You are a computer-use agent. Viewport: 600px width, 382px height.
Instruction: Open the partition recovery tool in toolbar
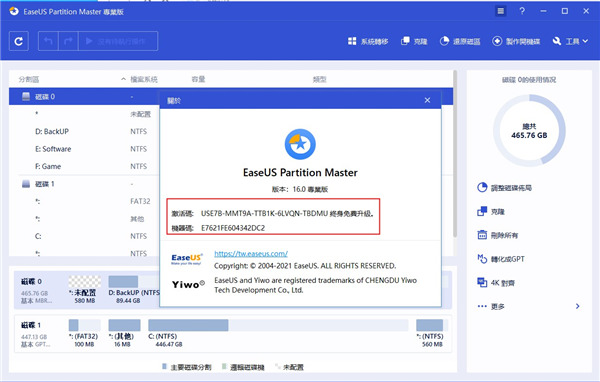click(460, 41)
